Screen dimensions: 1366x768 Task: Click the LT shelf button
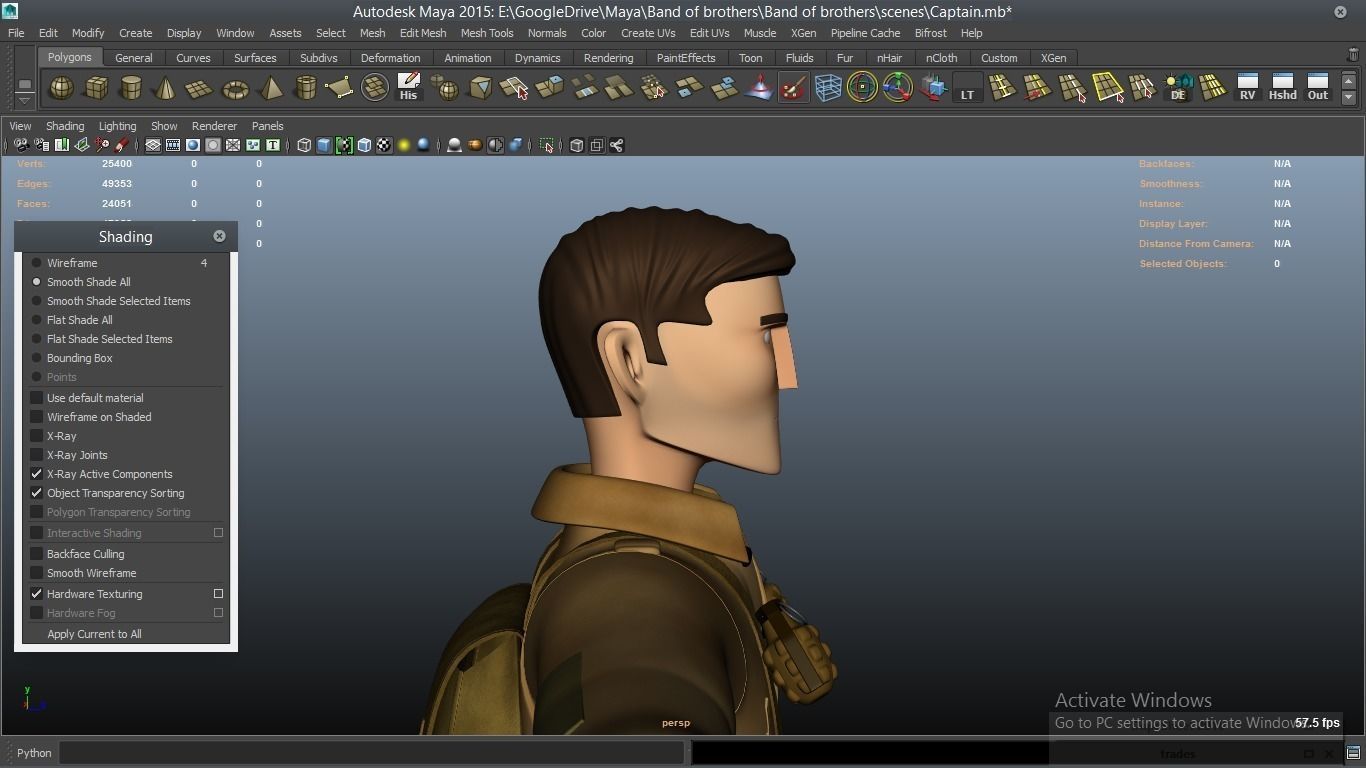967,88
